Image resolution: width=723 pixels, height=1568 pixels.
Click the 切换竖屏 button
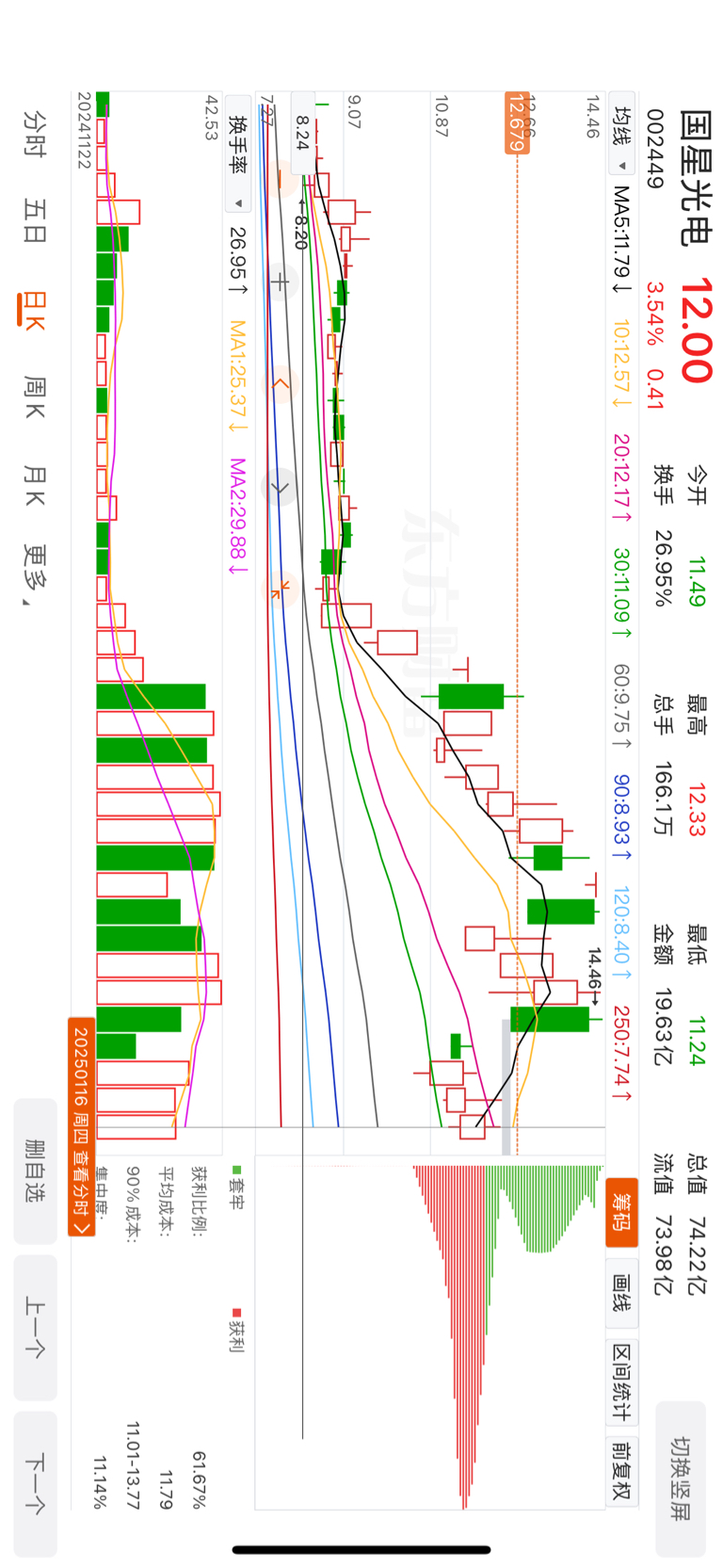coord(681,1479)
